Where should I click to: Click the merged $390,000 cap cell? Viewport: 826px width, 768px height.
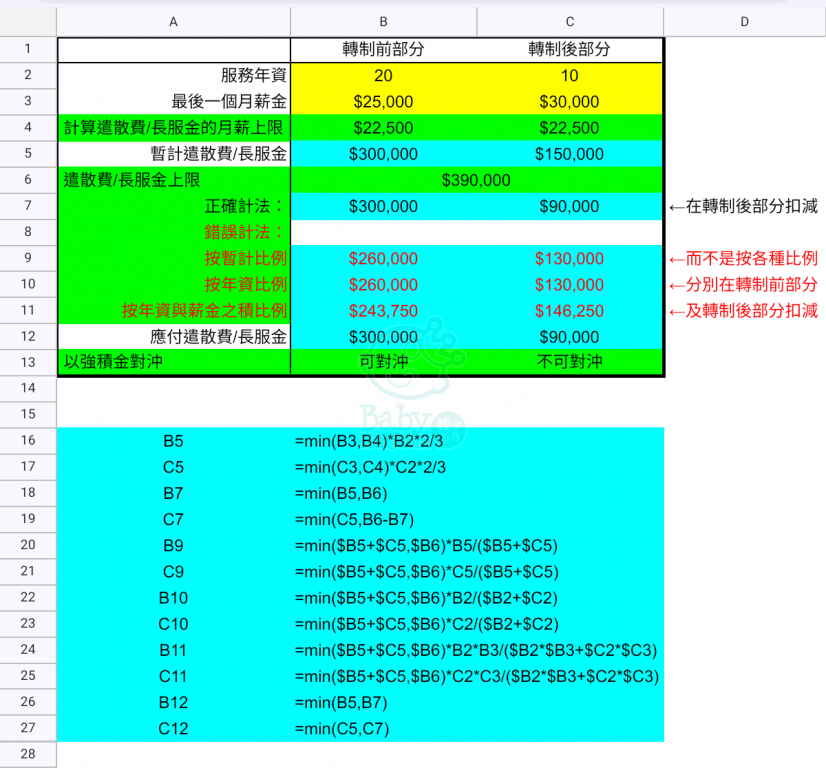pyautogui.click(x=476, y=180)
